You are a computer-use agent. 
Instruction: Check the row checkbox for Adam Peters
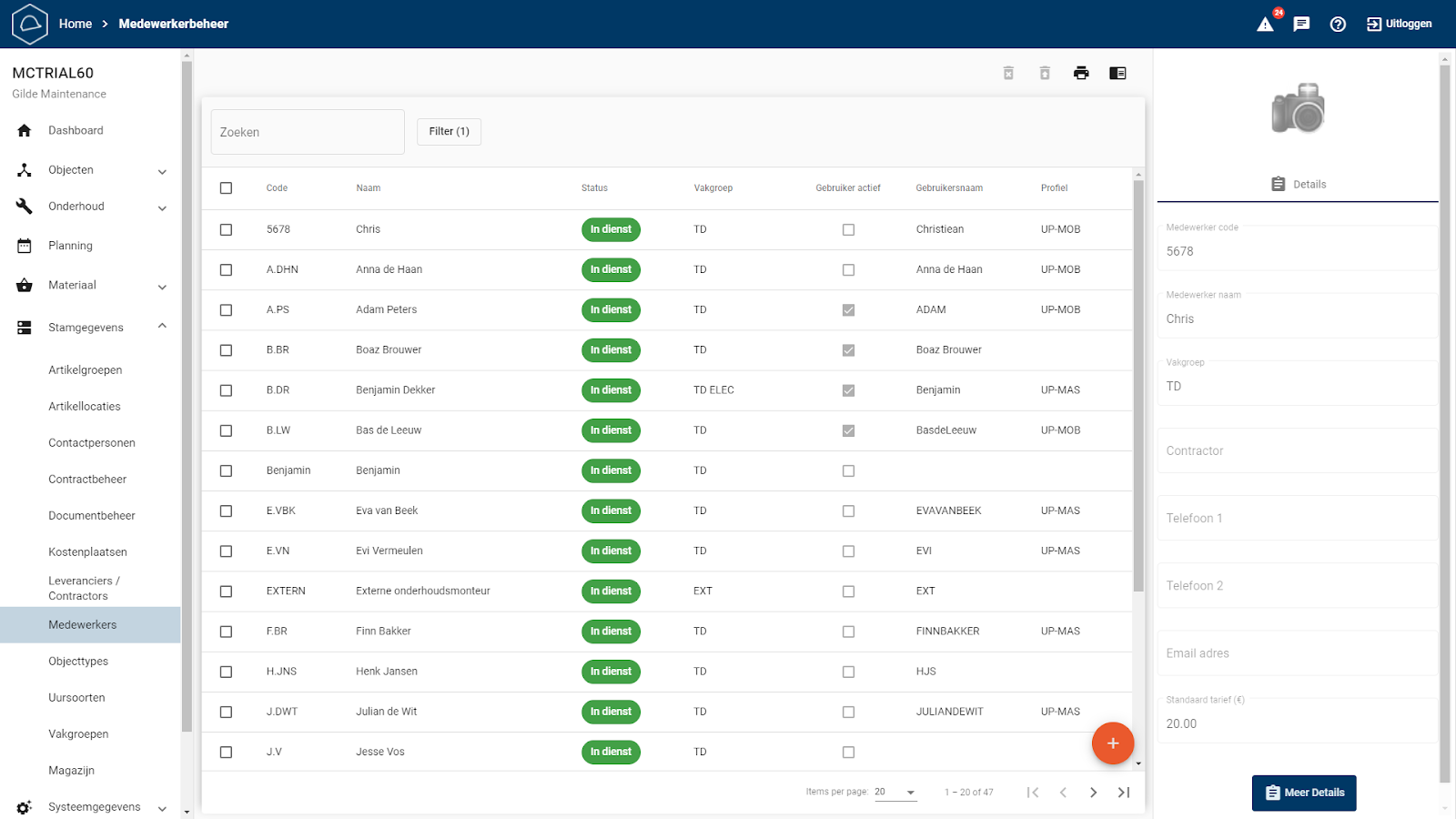coord(226,310)
